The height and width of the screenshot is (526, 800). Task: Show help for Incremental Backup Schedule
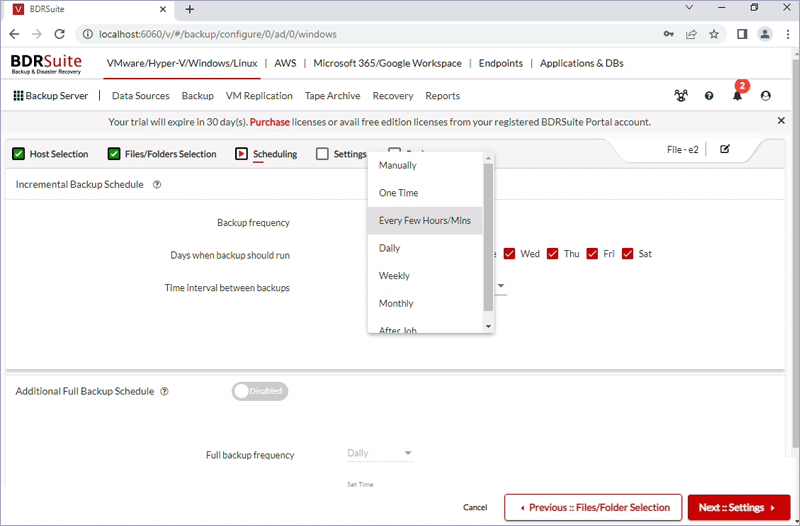pyautogui.click(x=157, y=185)
